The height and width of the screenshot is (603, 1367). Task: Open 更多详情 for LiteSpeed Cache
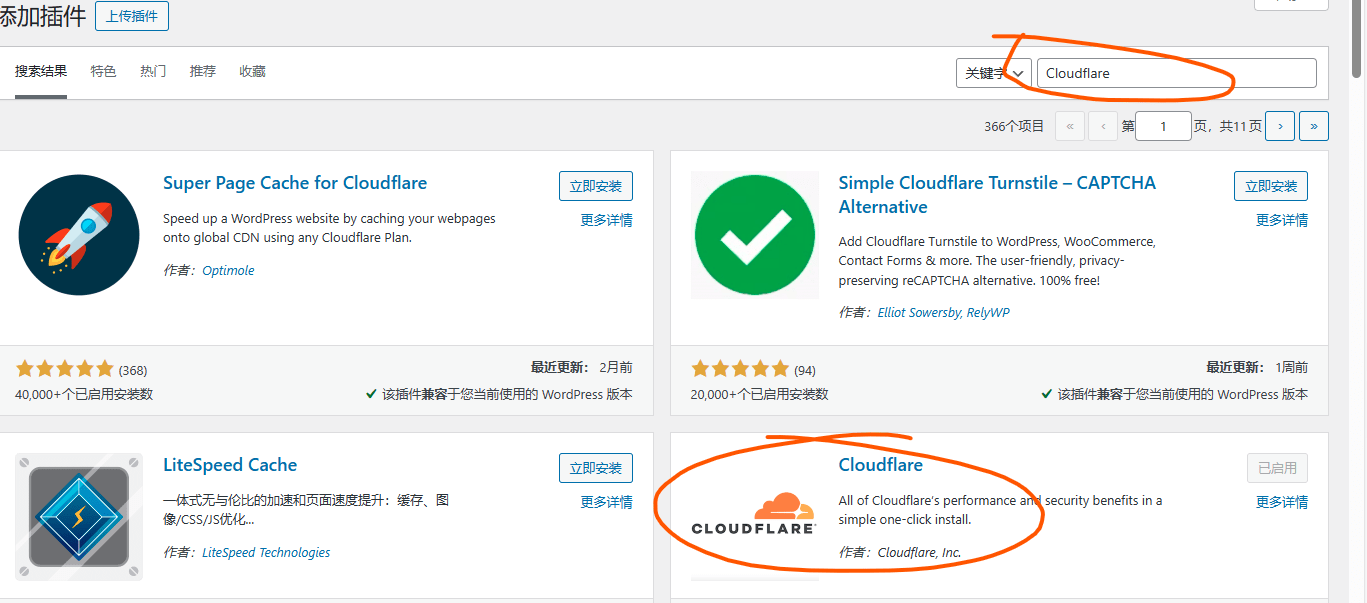pyautogui.click(x=607, y=502)
